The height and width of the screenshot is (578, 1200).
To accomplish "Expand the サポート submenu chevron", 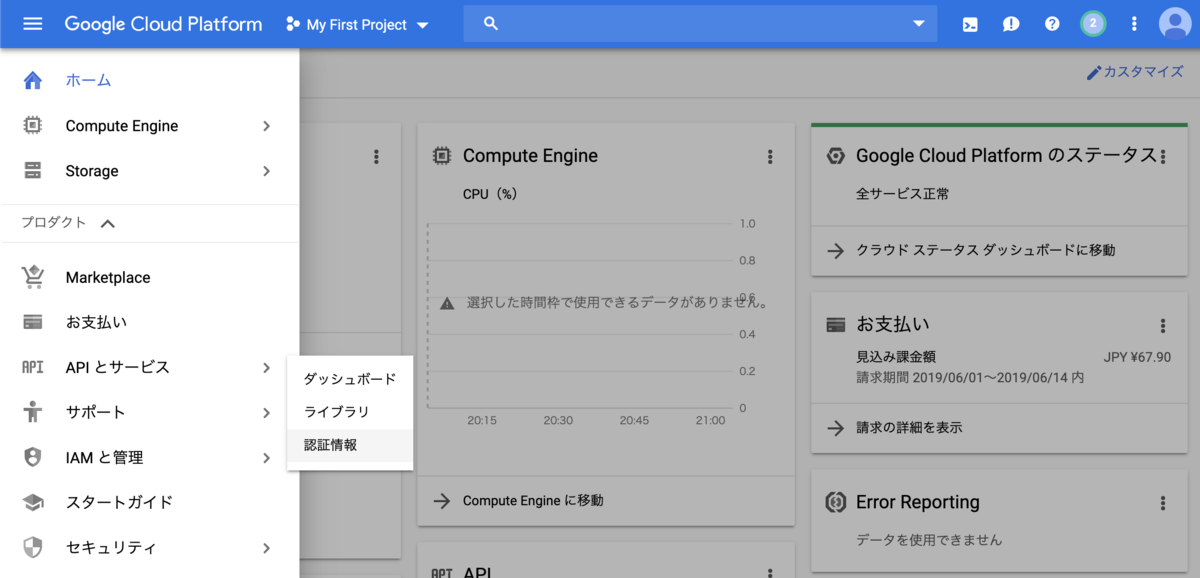I will click(x=266, y=412).
